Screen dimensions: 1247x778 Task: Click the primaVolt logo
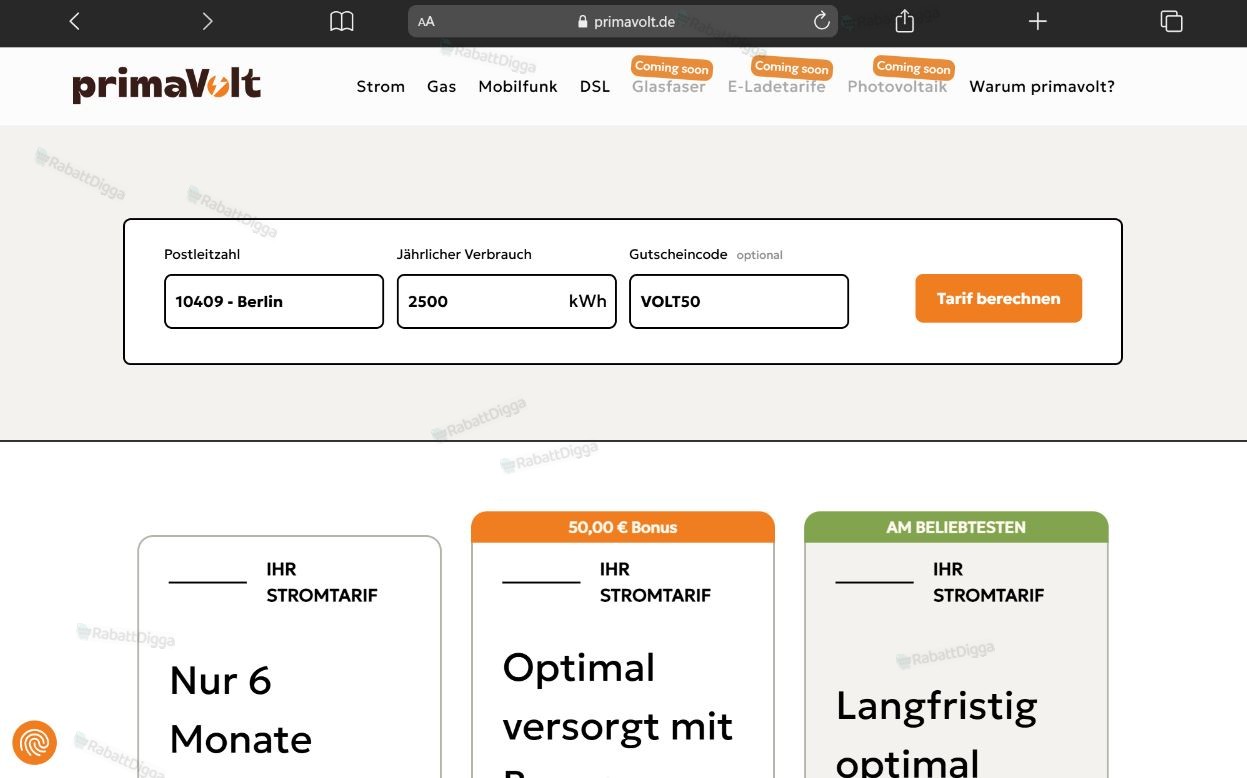pos(166,85)
